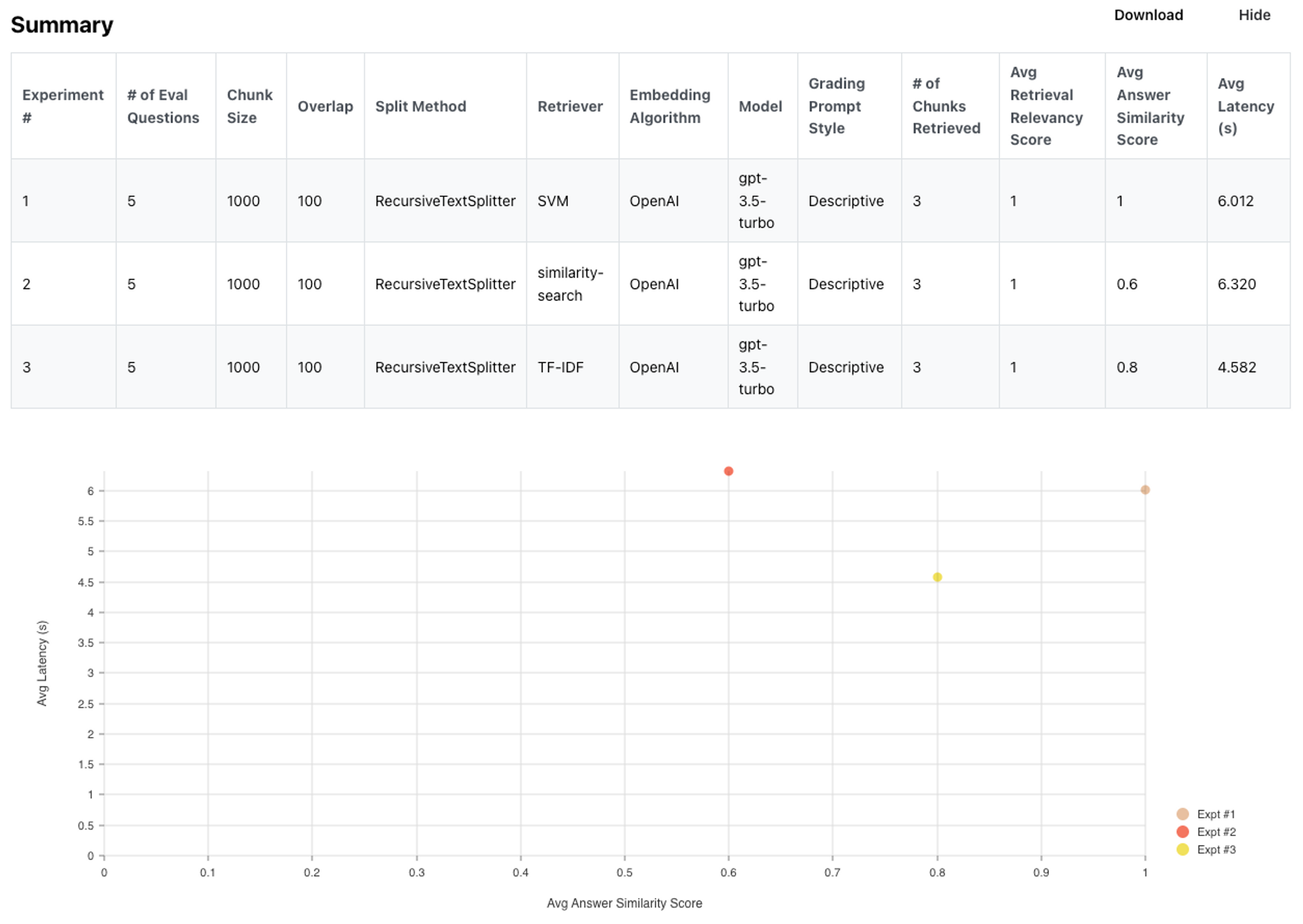Click the Embedding Algorithm column header
Viewport: 1303px width, 924px height.
(669, 106)
